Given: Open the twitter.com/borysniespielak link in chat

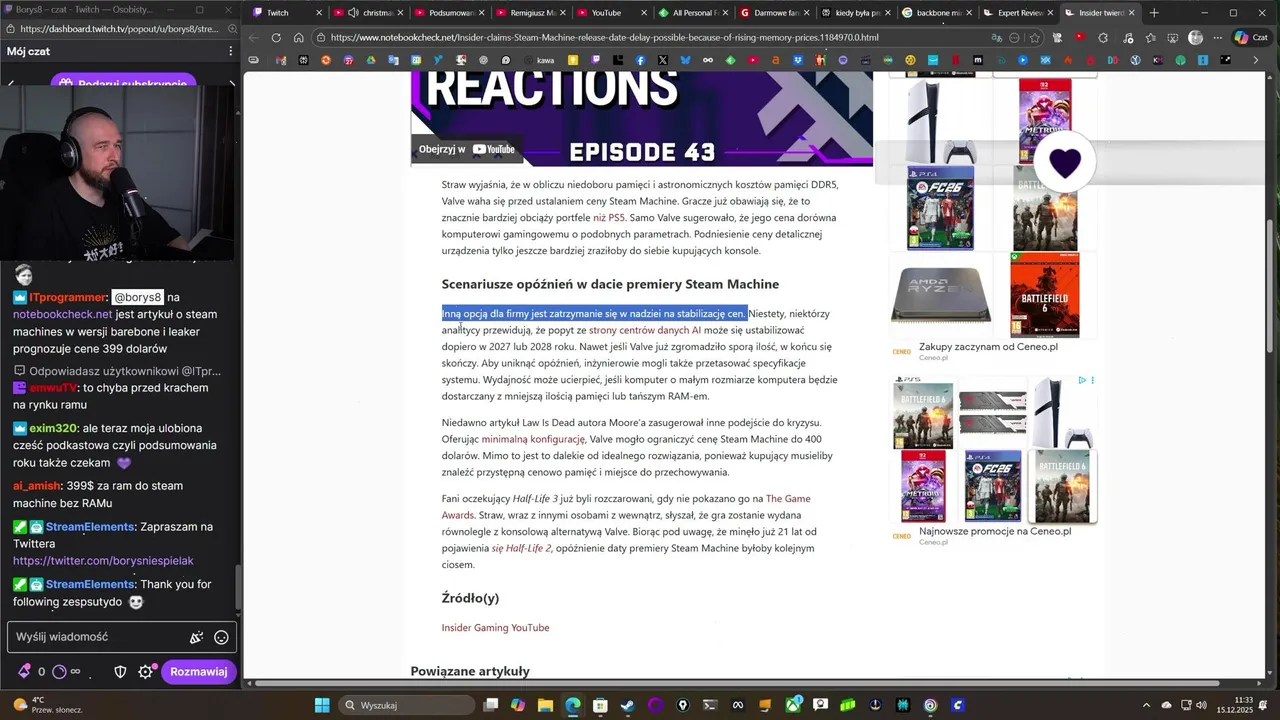Looking at the screenshot, I should click(103, 561).
